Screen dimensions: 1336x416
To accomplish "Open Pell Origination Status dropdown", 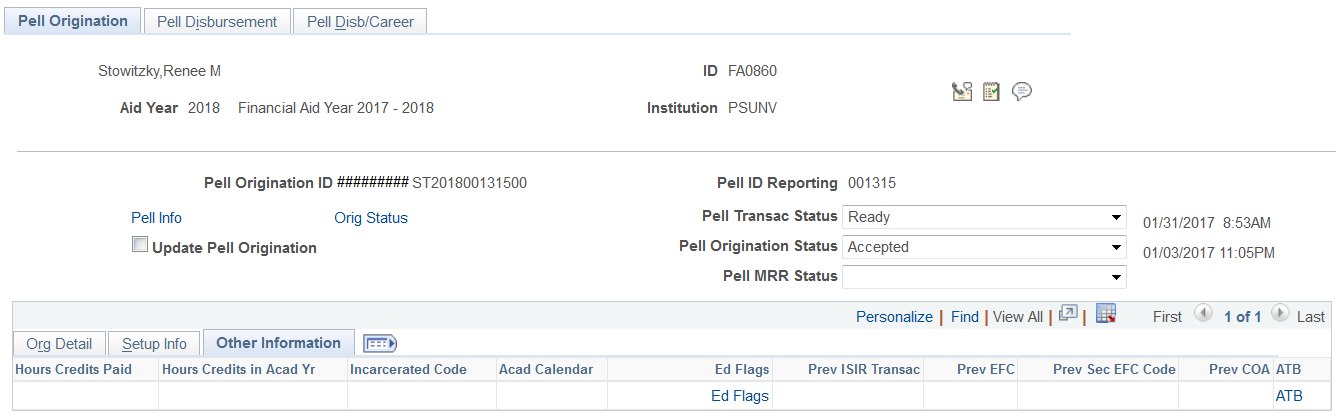I will coord(984,247).
